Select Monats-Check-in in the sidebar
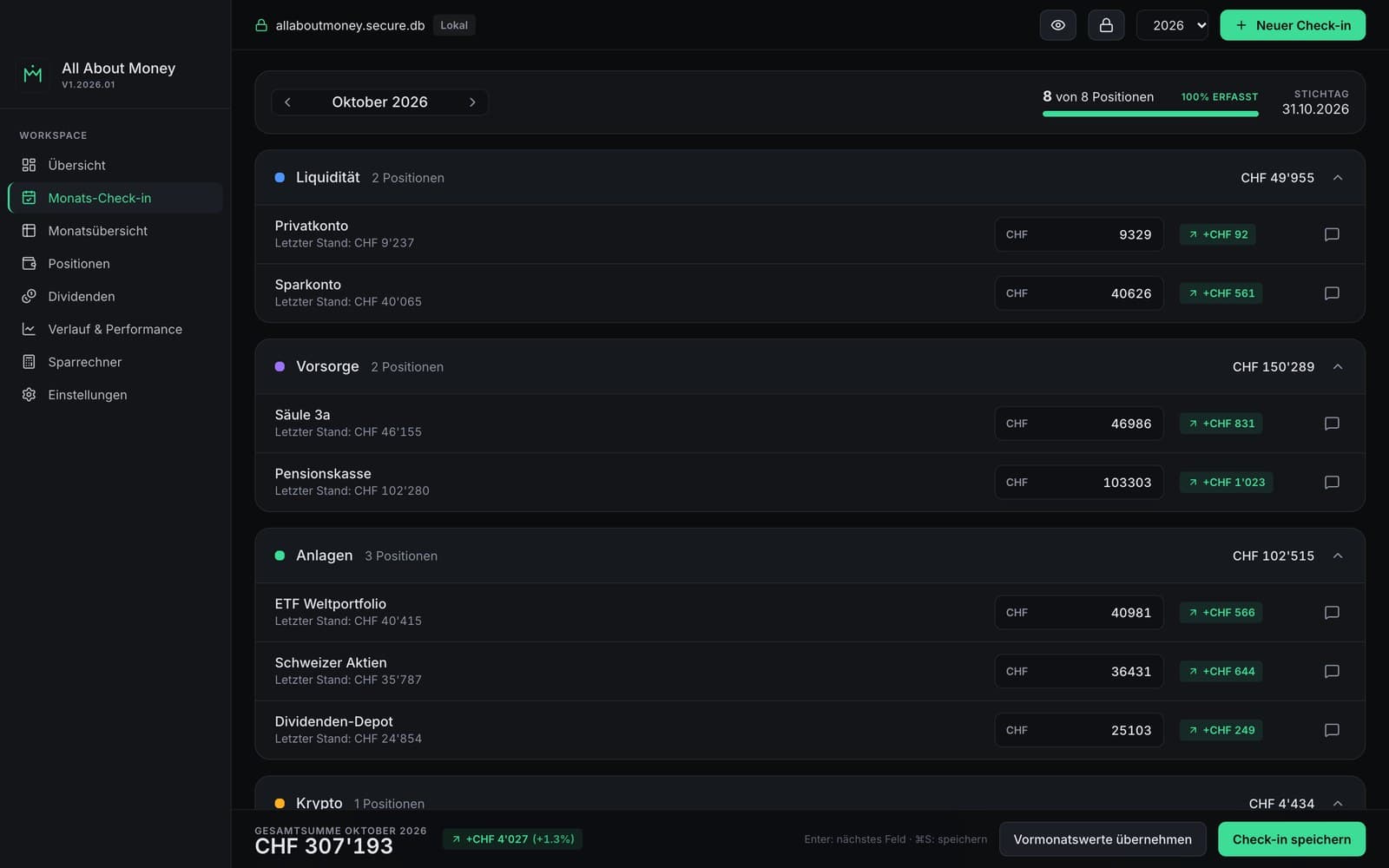 [115, 198]
